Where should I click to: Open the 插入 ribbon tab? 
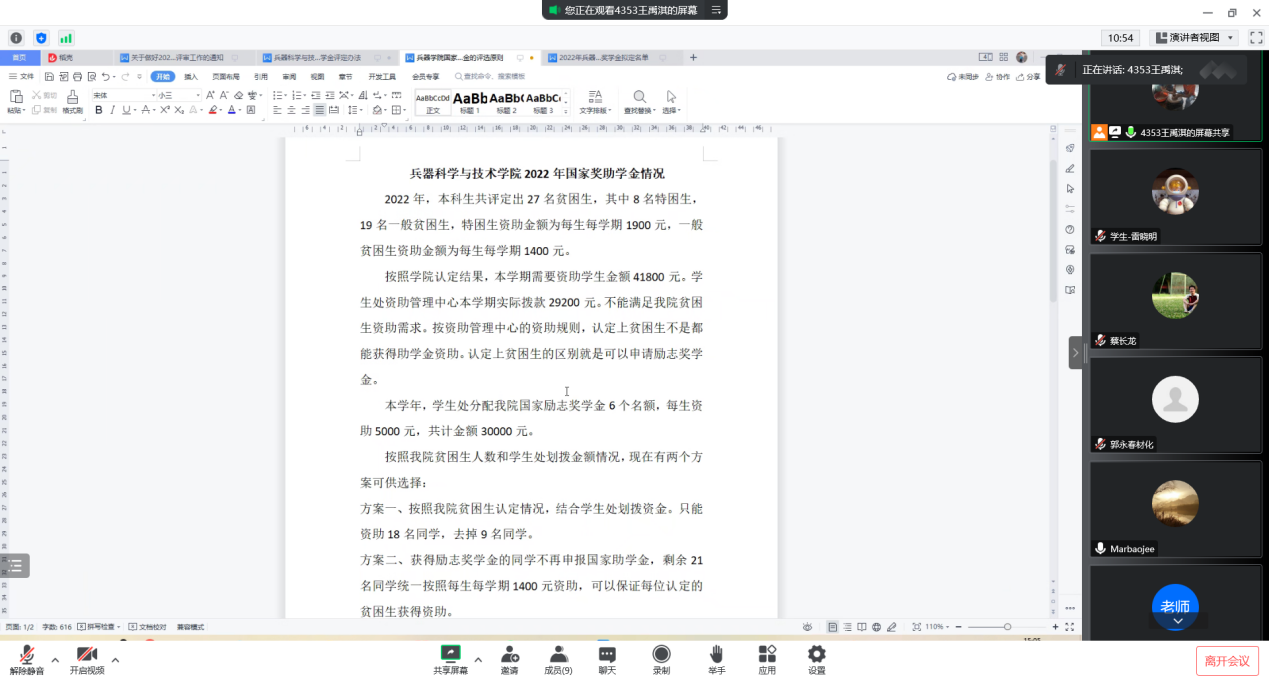click(191, 76)
